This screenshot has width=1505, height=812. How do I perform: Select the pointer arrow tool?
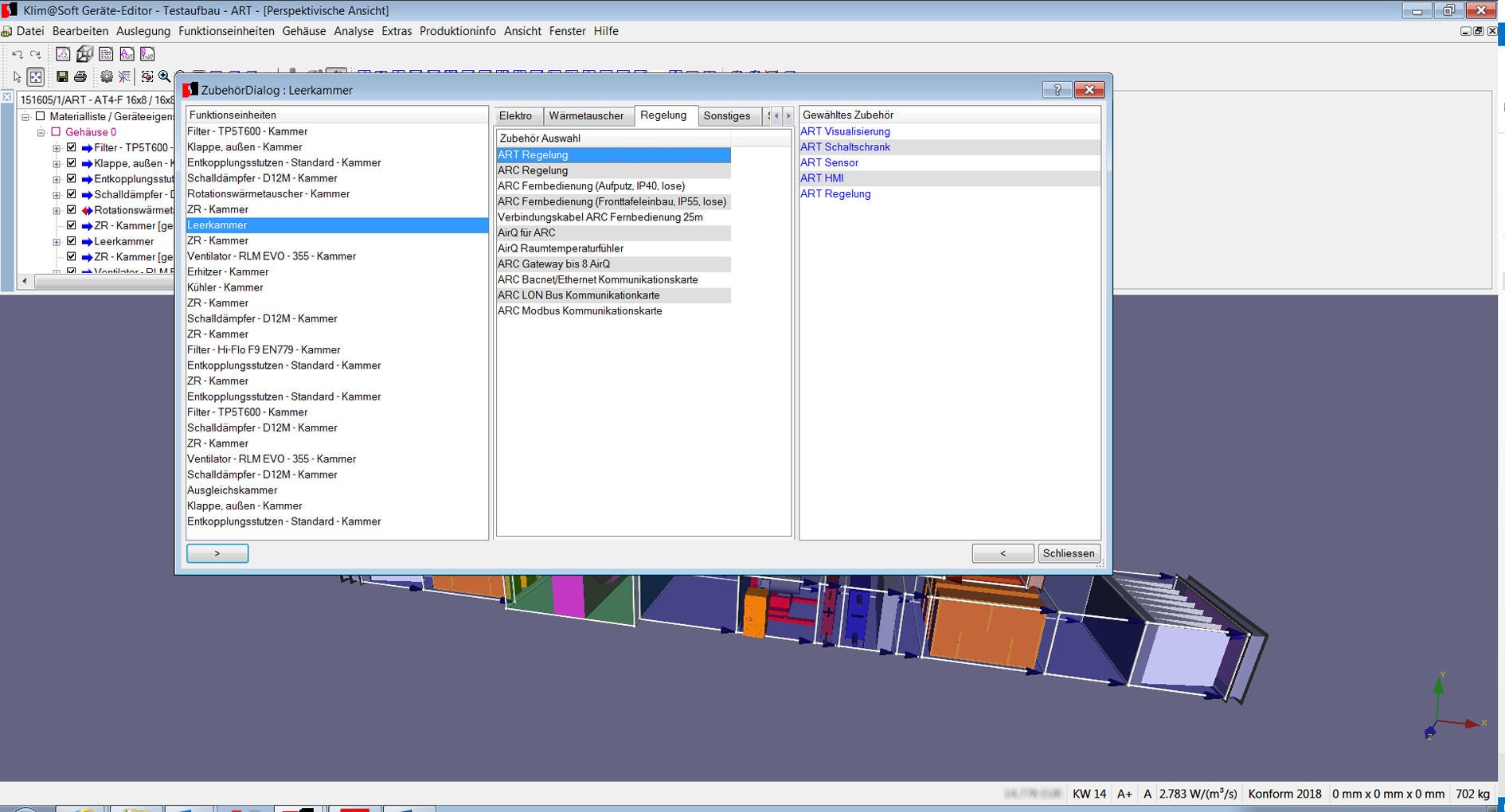[17, 76]
